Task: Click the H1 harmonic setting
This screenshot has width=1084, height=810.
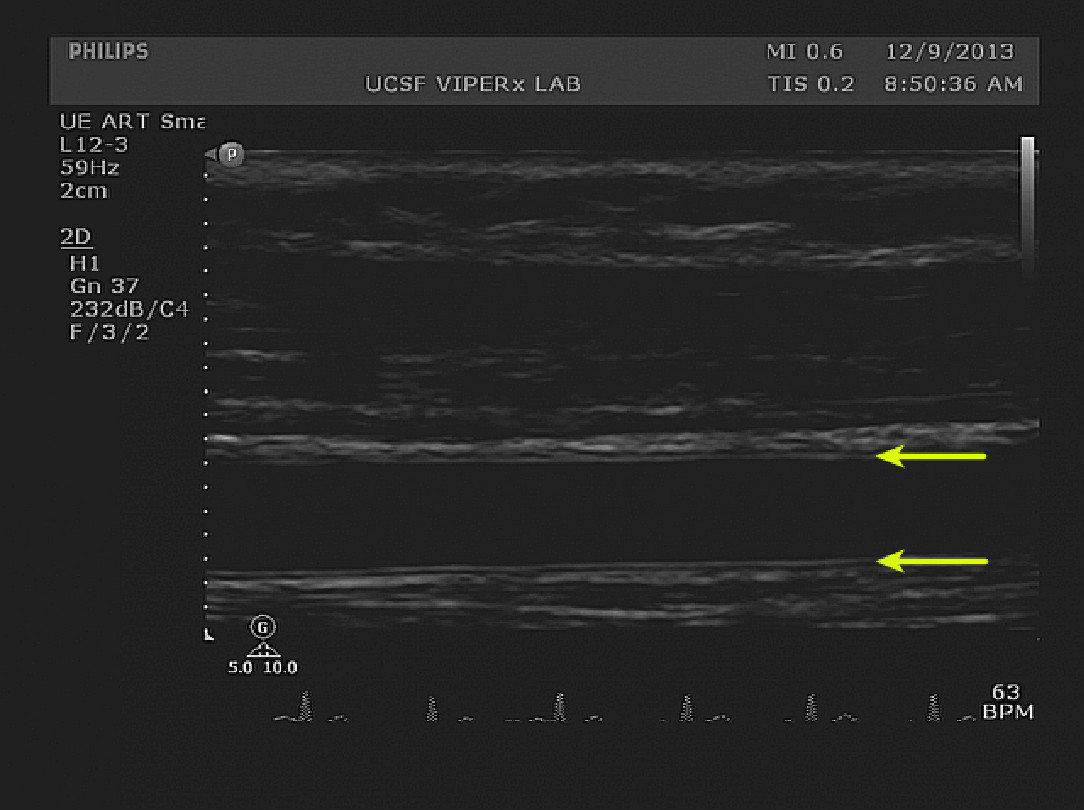Action: (84, 263)
